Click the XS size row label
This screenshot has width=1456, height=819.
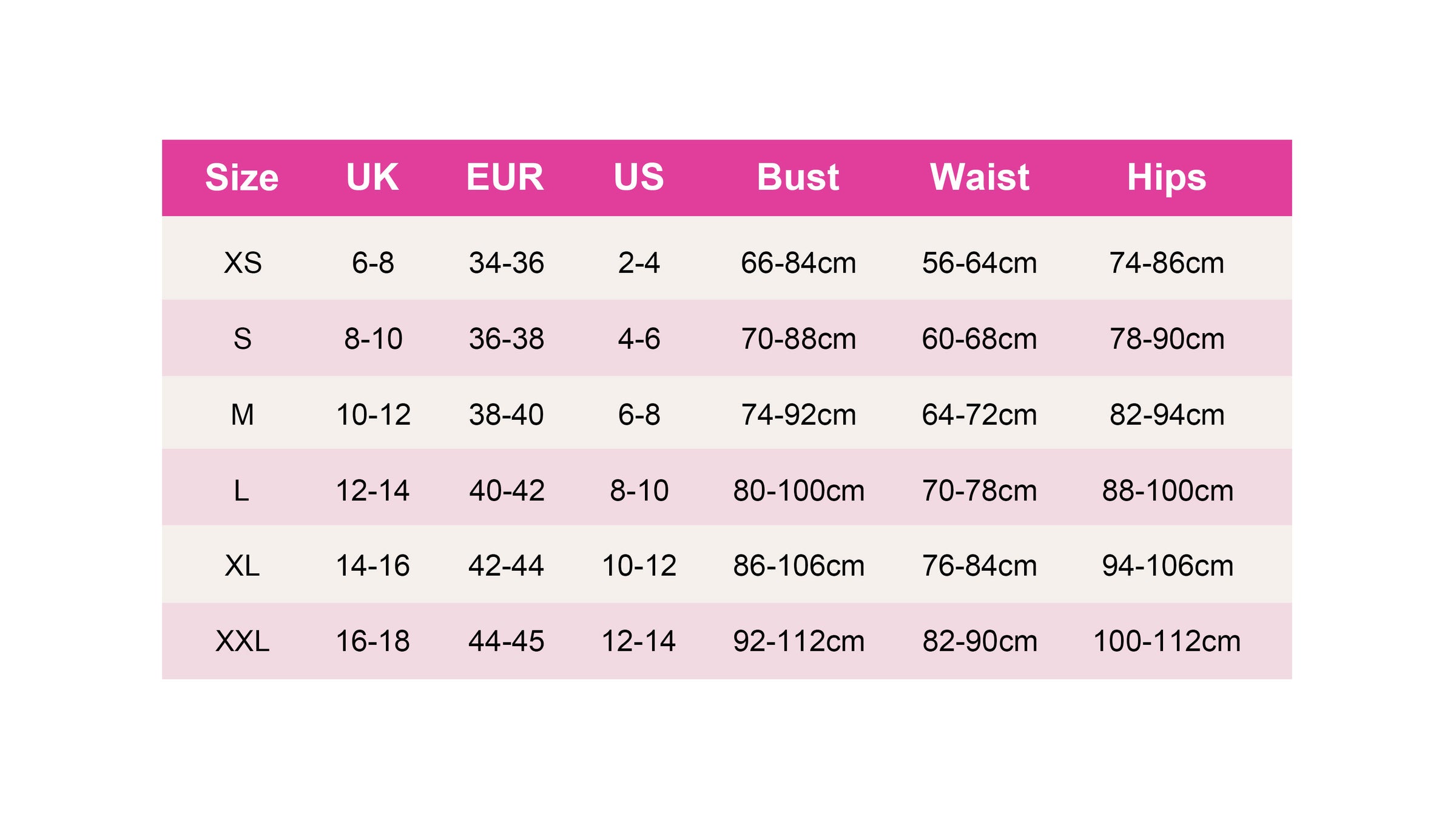[243, 263]
